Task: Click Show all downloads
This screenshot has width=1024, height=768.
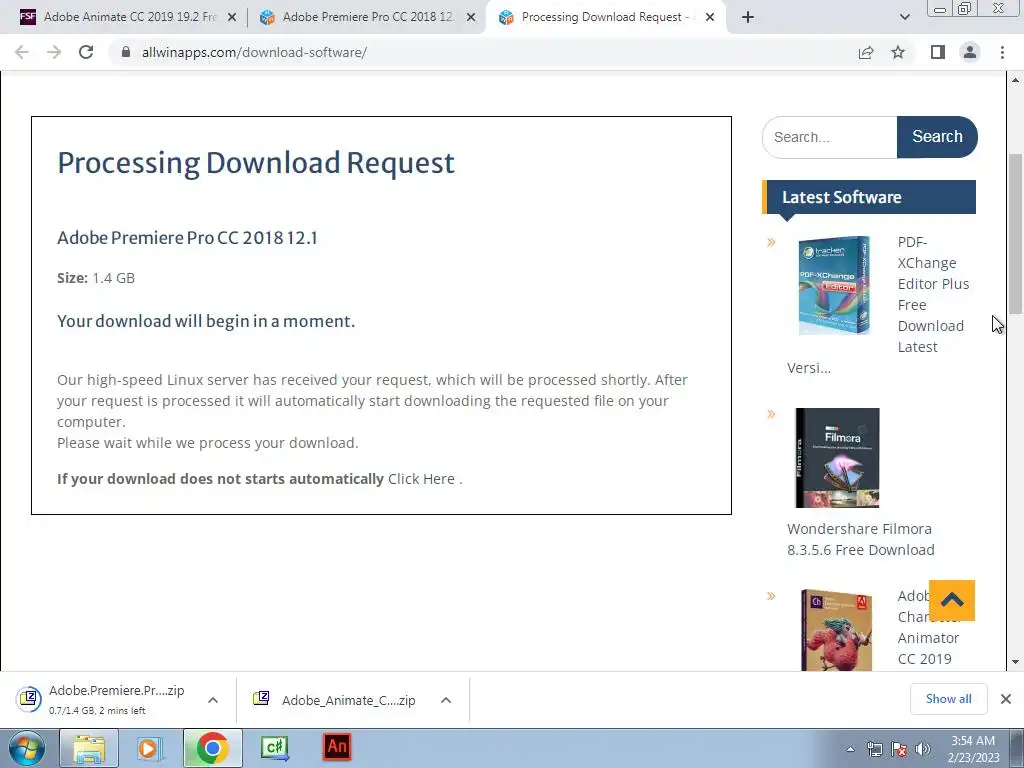Action: tap(948, 699)
